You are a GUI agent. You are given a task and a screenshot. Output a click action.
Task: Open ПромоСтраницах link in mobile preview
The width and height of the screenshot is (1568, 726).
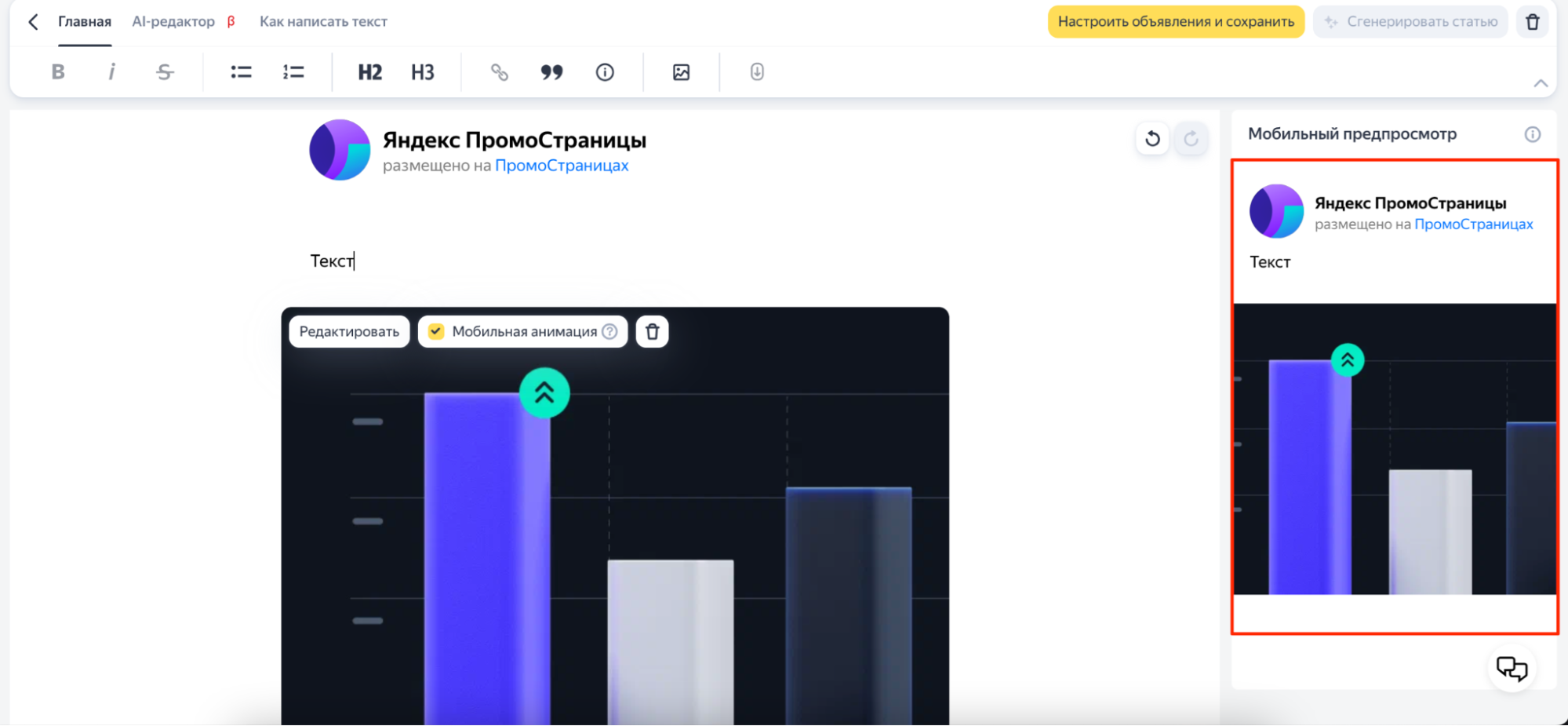point(1473,224)
